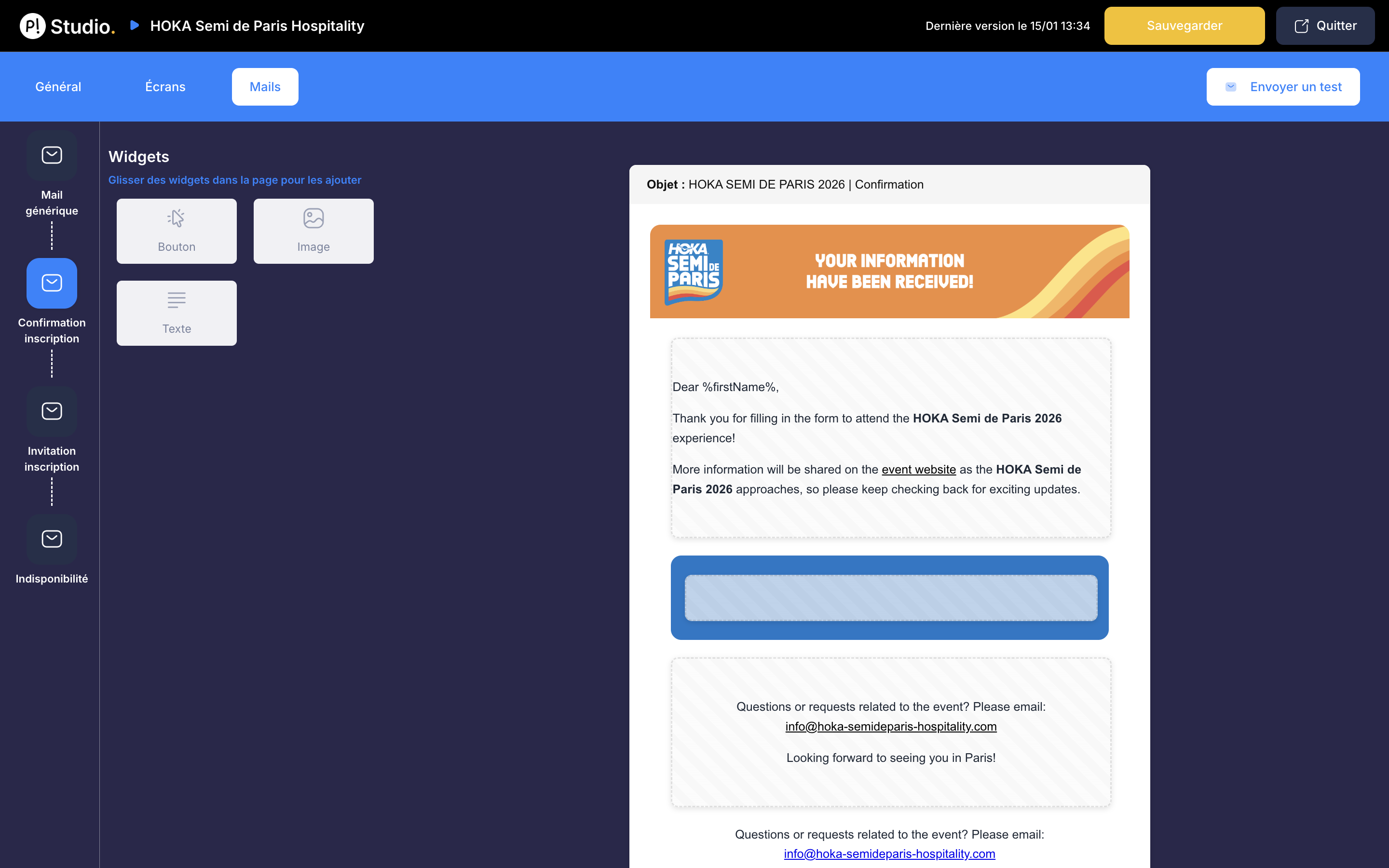
Task: Select the Dear %firstName% text block
Action: click(x=891, y=438)
